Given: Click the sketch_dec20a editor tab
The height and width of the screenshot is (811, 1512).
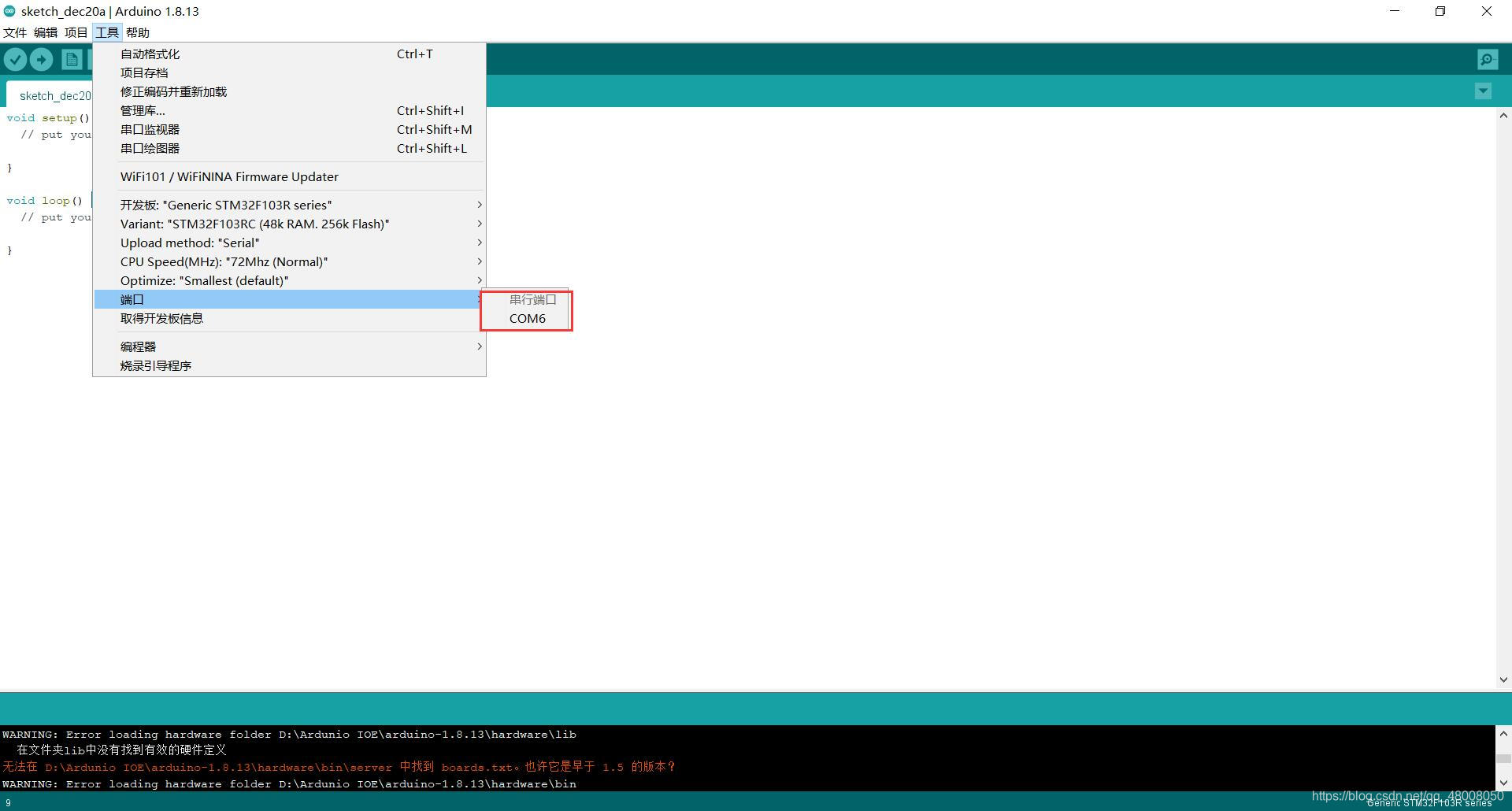Looking at the screenshot, I should 50,95.
